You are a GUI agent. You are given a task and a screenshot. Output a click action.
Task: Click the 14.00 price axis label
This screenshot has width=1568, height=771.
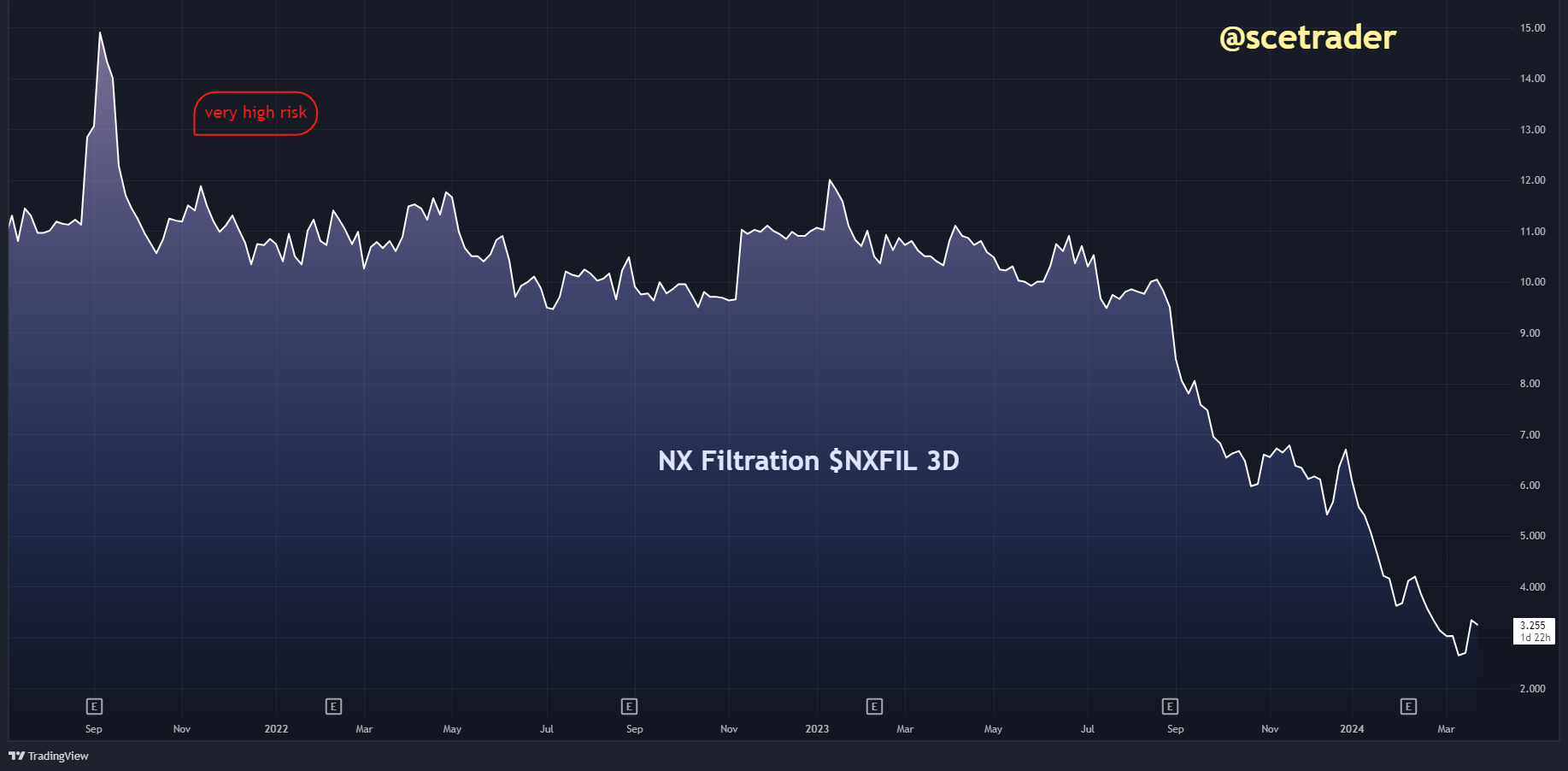[x=1533, y=79]
